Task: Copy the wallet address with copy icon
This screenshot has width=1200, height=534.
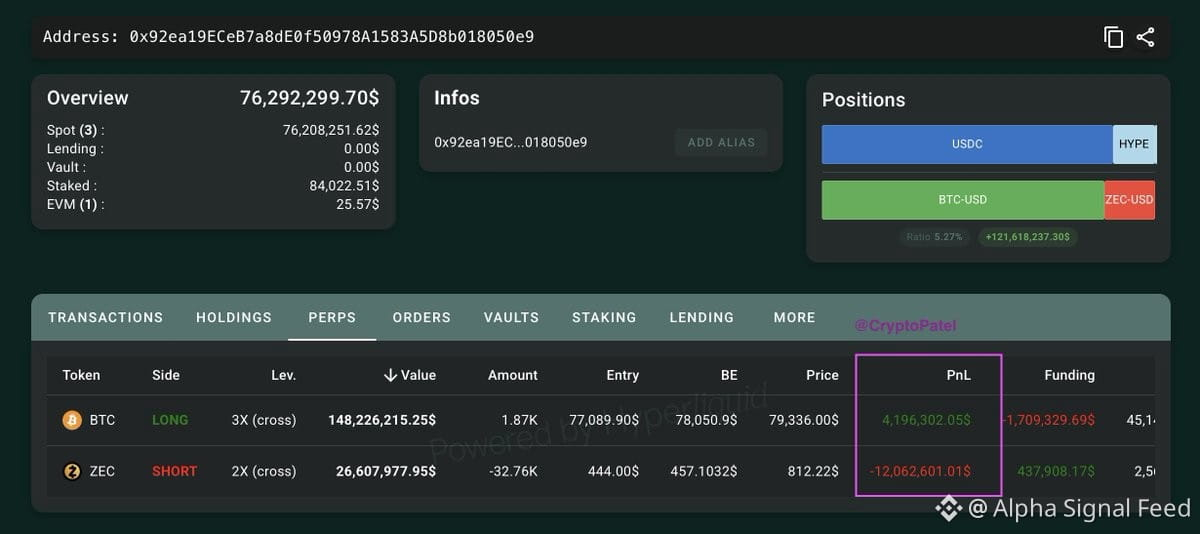Action: point(1113,37)
